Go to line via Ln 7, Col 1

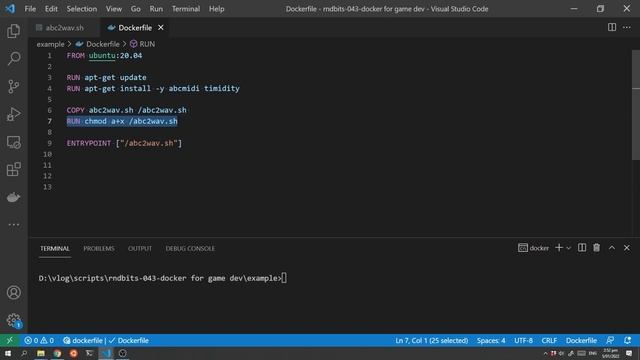[x=431, y=340]
